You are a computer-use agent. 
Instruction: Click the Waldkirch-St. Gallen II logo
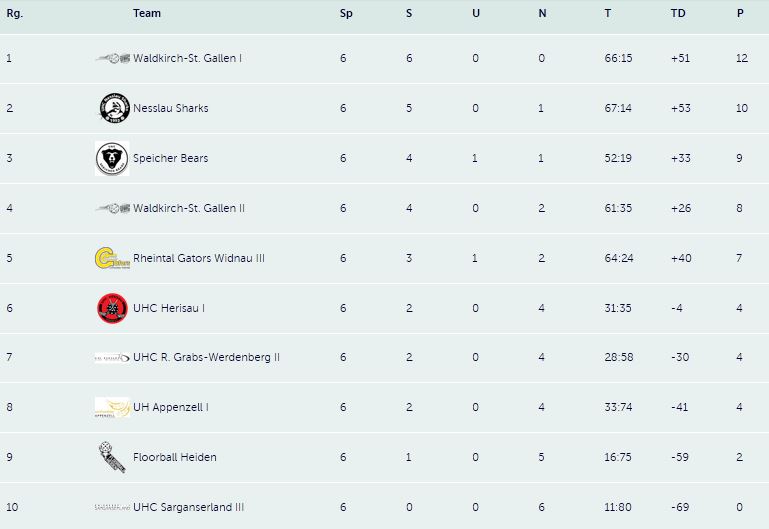(112, 208)
